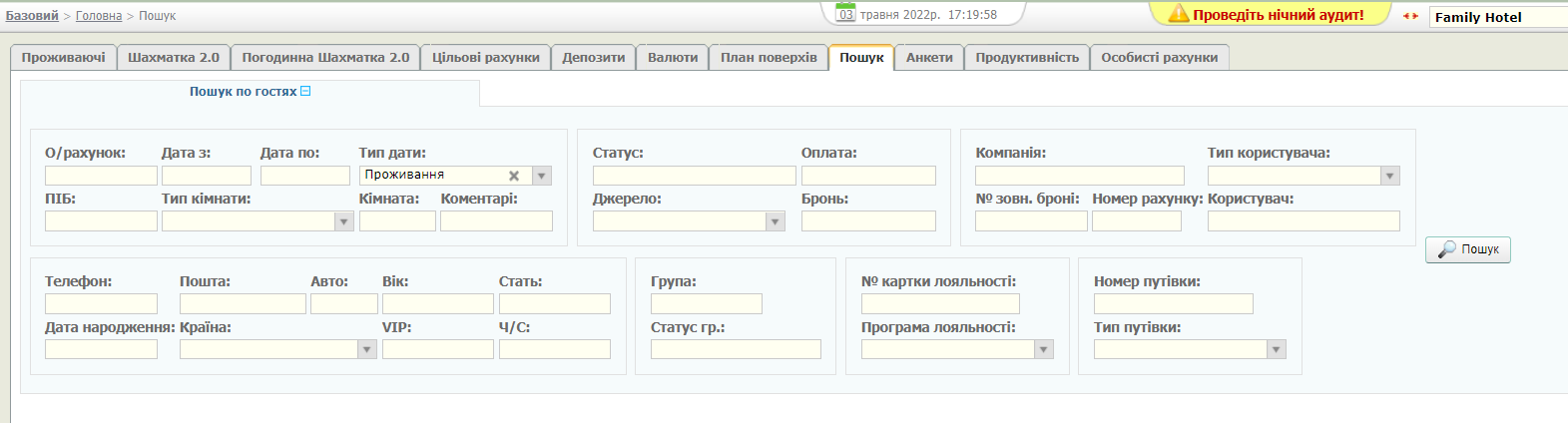Open the Тип путівки dropdown
1568x423 pixels.
pos(1276,349)
